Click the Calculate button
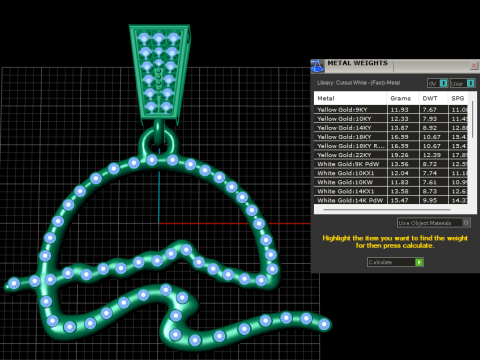 (x=395, y=262)
